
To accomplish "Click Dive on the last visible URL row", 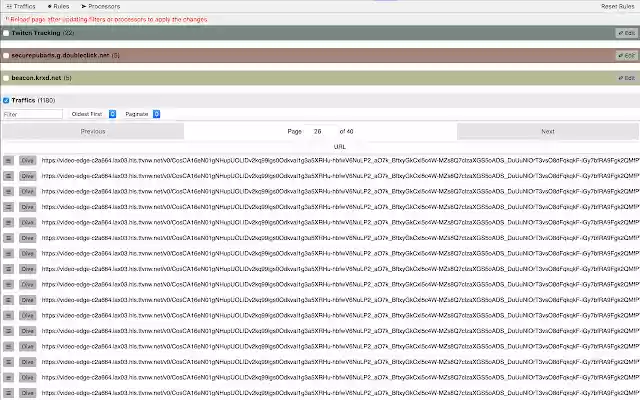I will pos(27,393).
